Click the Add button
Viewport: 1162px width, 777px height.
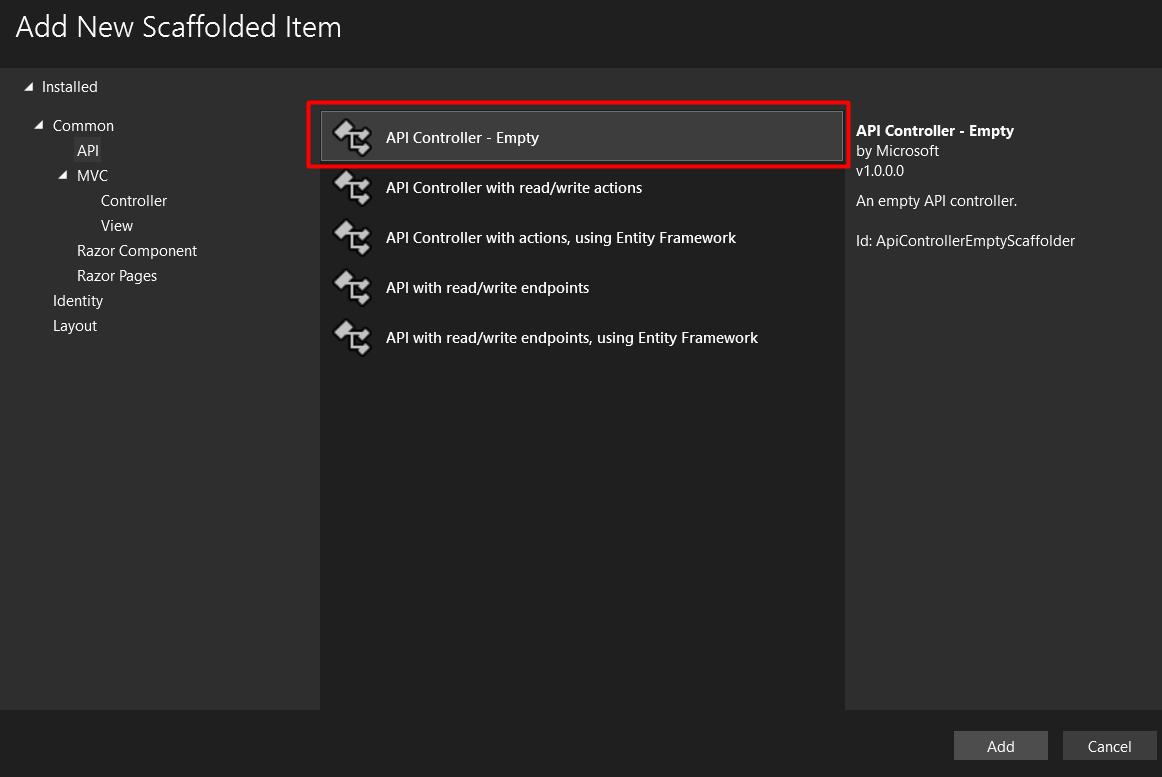point(1000,746)
